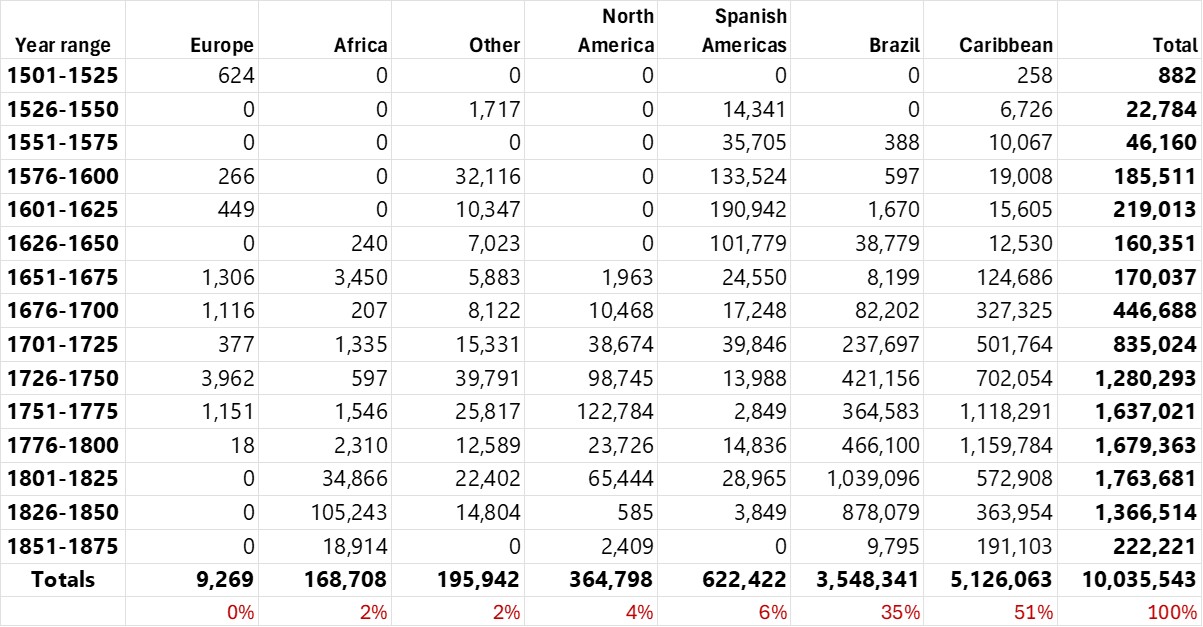Select the Brazil column header
1203x627 pixels.
896,45
